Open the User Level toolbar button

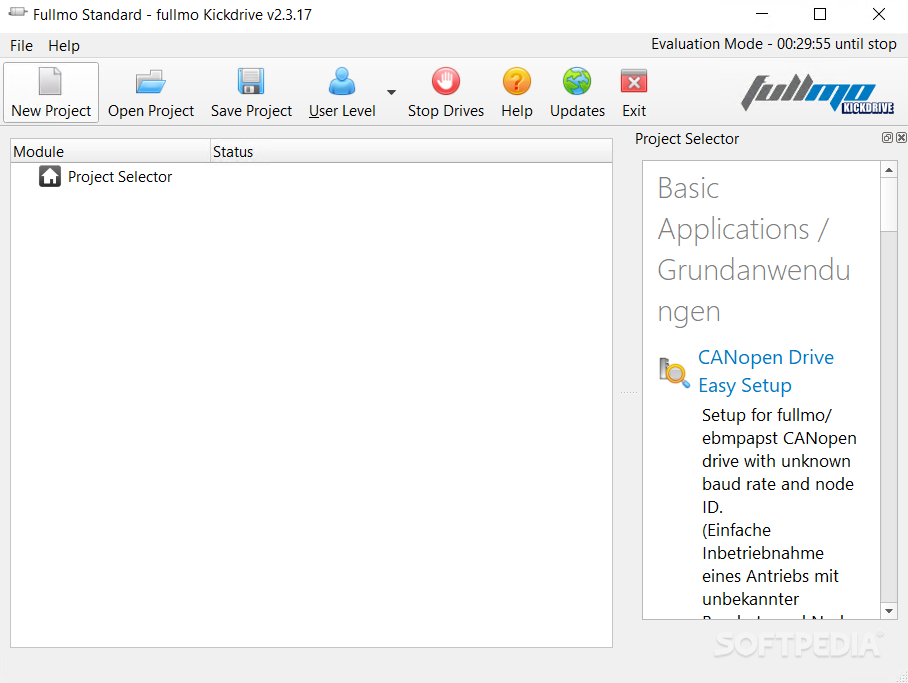click(x=342, y=93)
